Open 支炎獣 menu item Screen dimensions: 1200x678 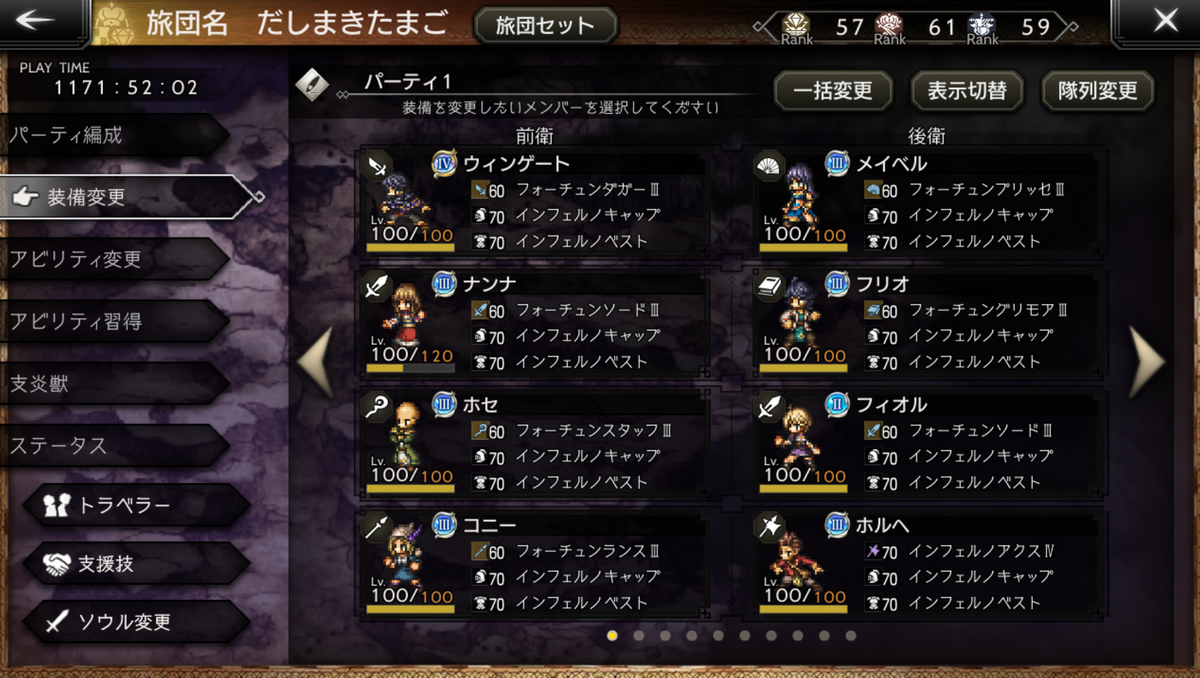115,383
